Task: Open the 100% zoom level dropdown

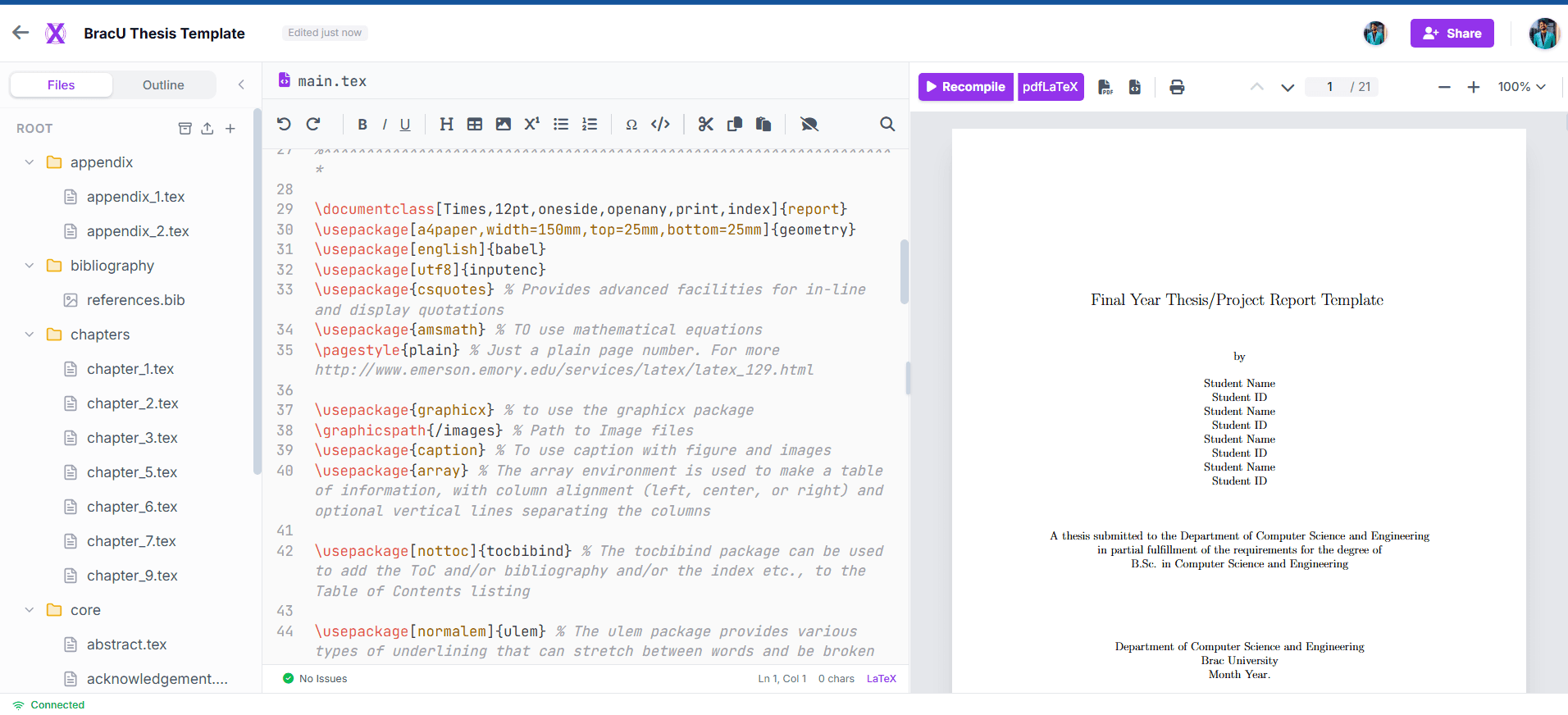Action: point(1521,87)
